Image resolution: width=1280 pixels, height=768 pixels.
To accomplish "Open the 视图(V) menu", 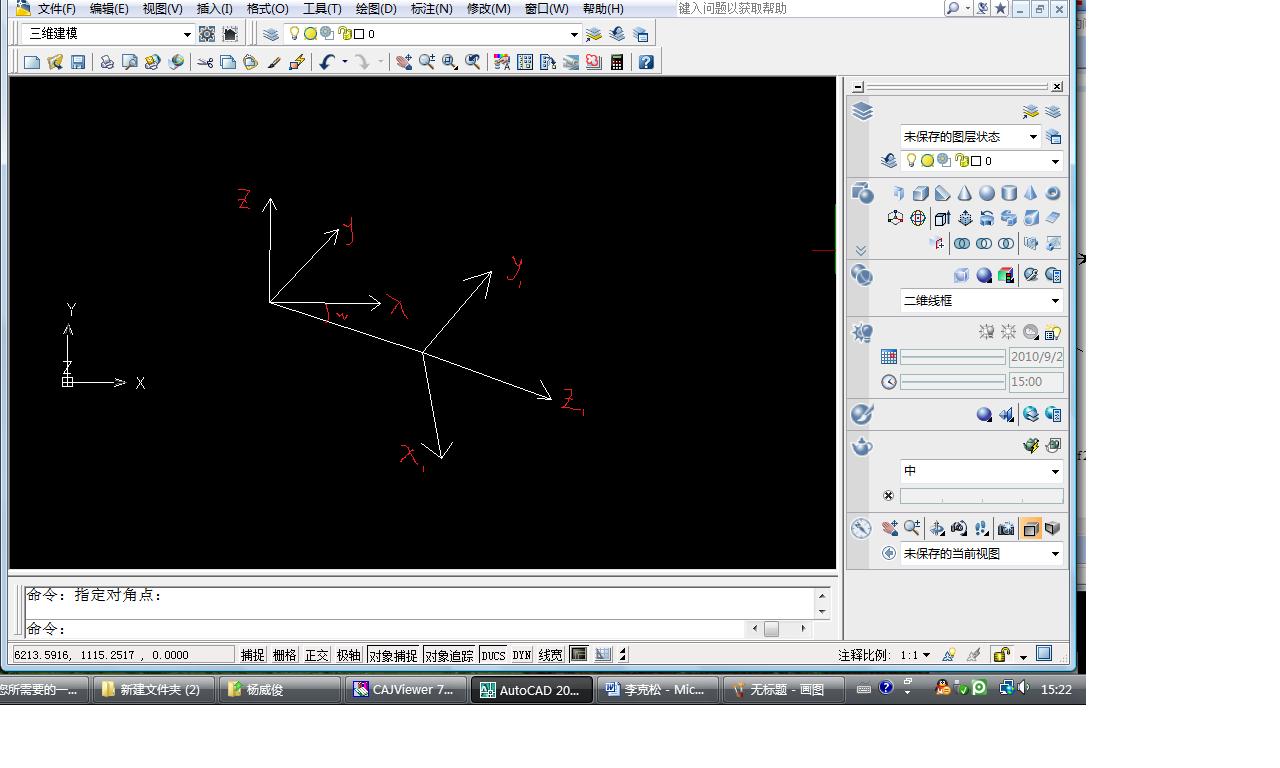I will (163, 8).
